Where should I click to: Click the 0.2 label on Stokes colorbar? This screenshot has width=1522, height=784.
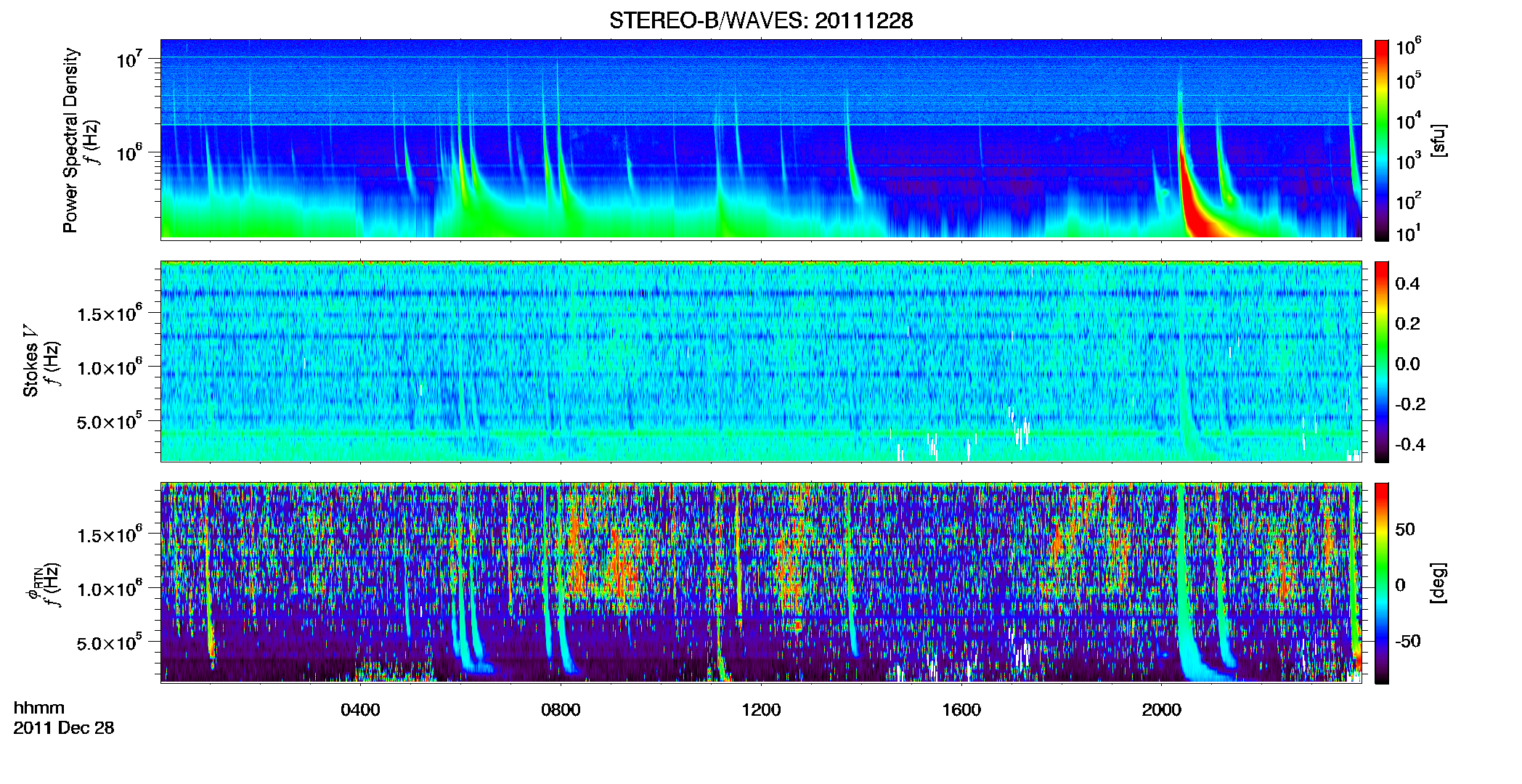[1407, 324]
